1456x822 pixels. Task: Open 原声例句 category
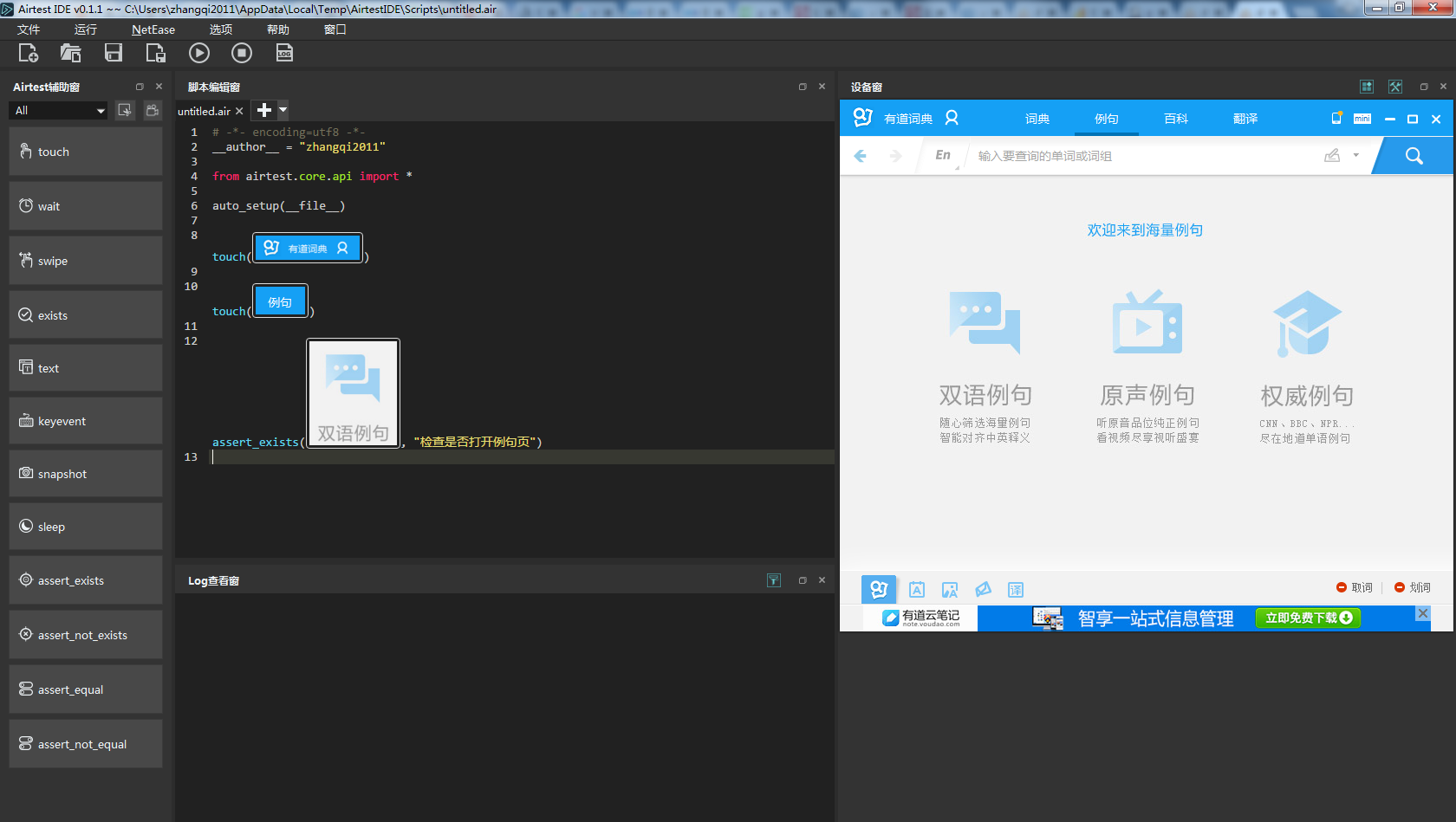pyautogui.click(x=1148, y=367)
